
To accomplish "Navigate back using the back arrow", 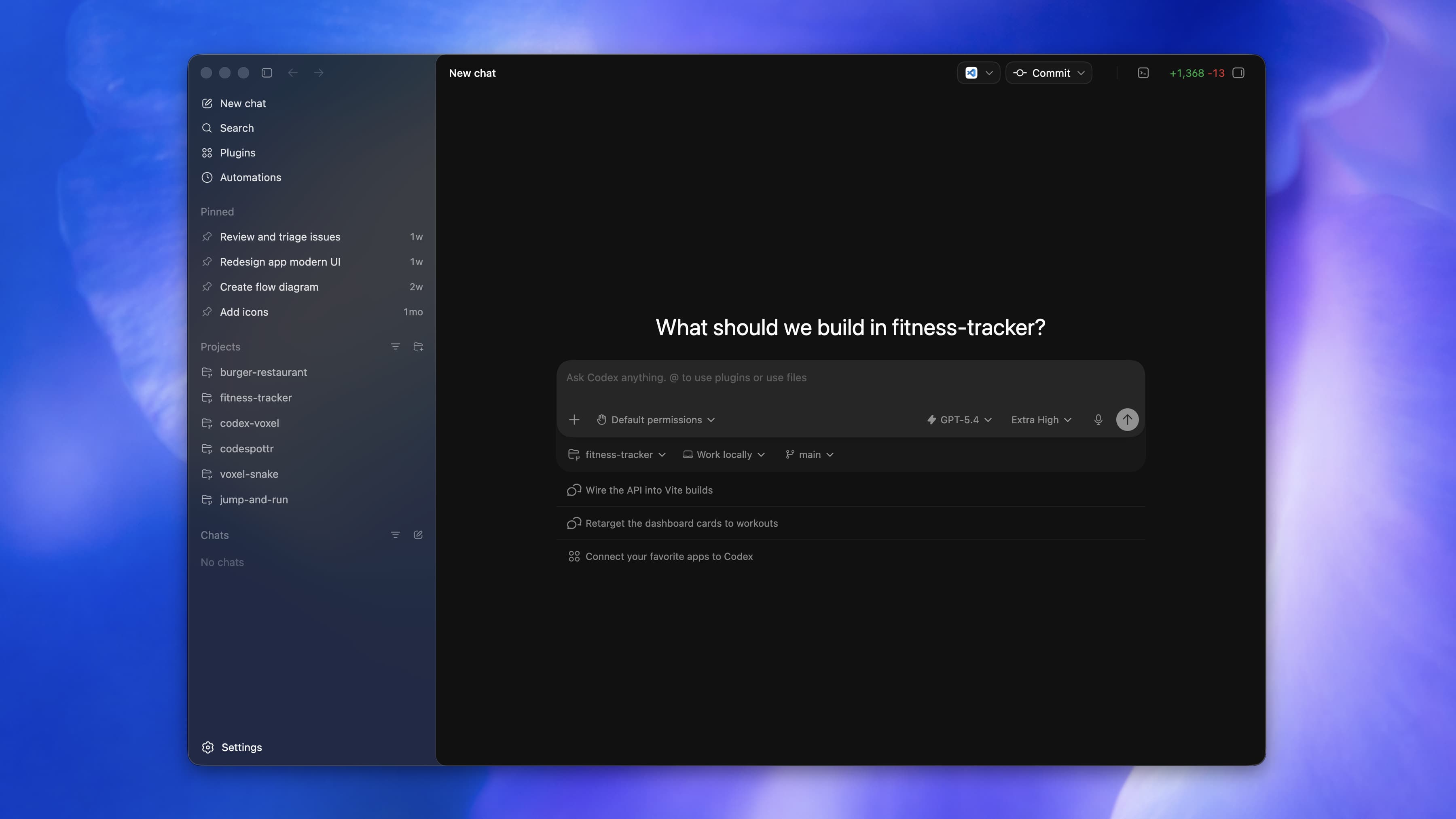I will [293, 73].
